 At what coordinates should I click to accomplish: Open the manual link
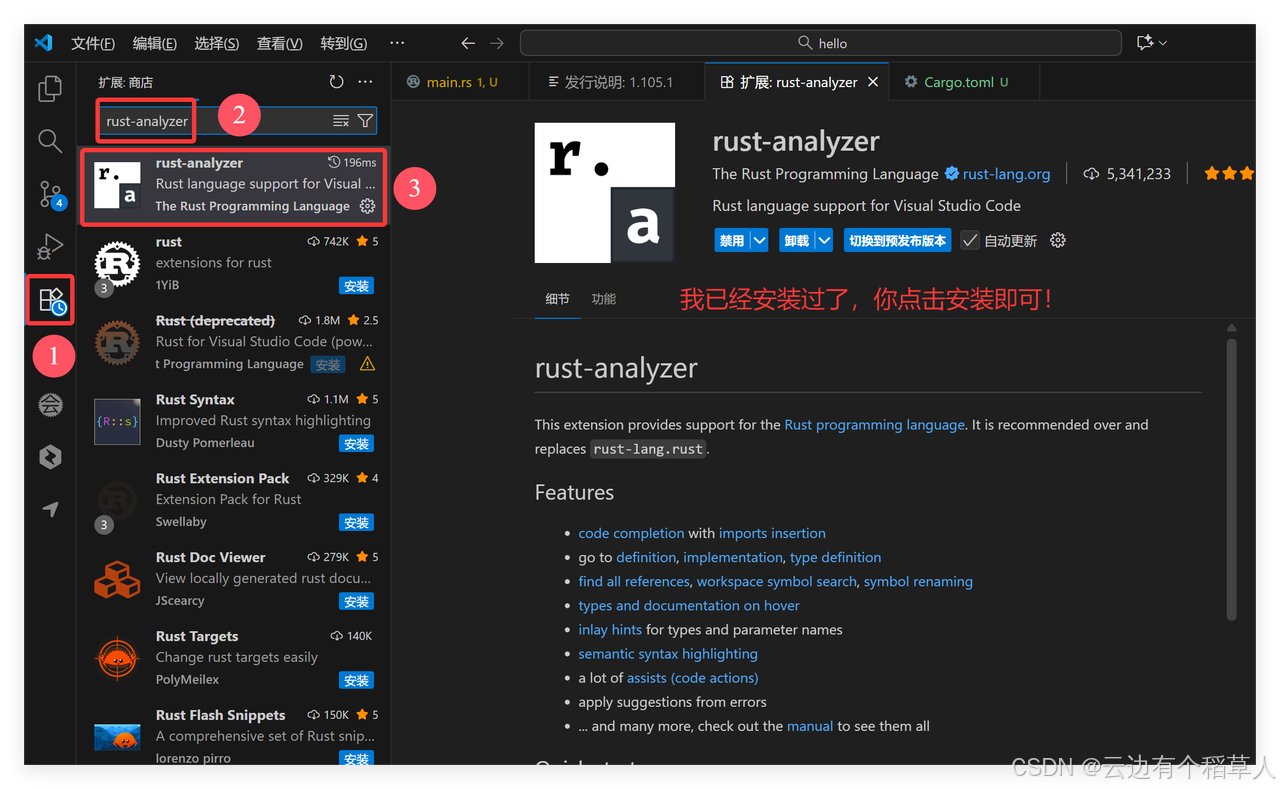pyautogui.click(x=810, y=726)
